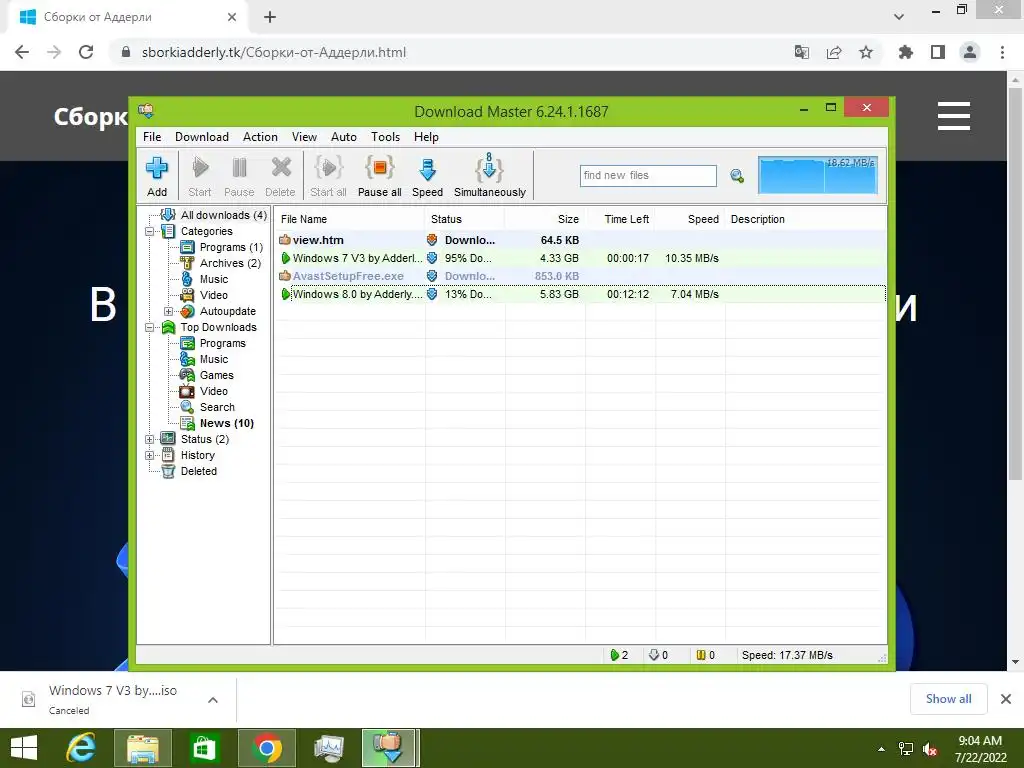Click the Chrome address bar URL
The image size is (1024, 768).
coord(274,52)
